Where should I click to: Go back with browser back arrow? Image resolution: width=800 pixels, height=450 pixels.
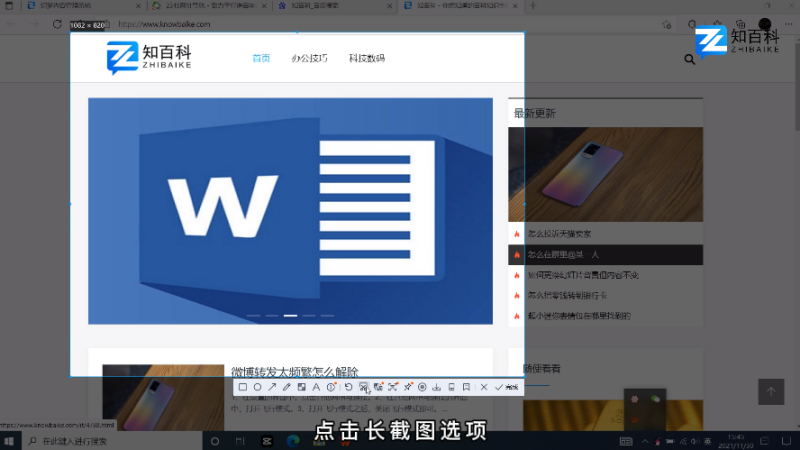11,24
